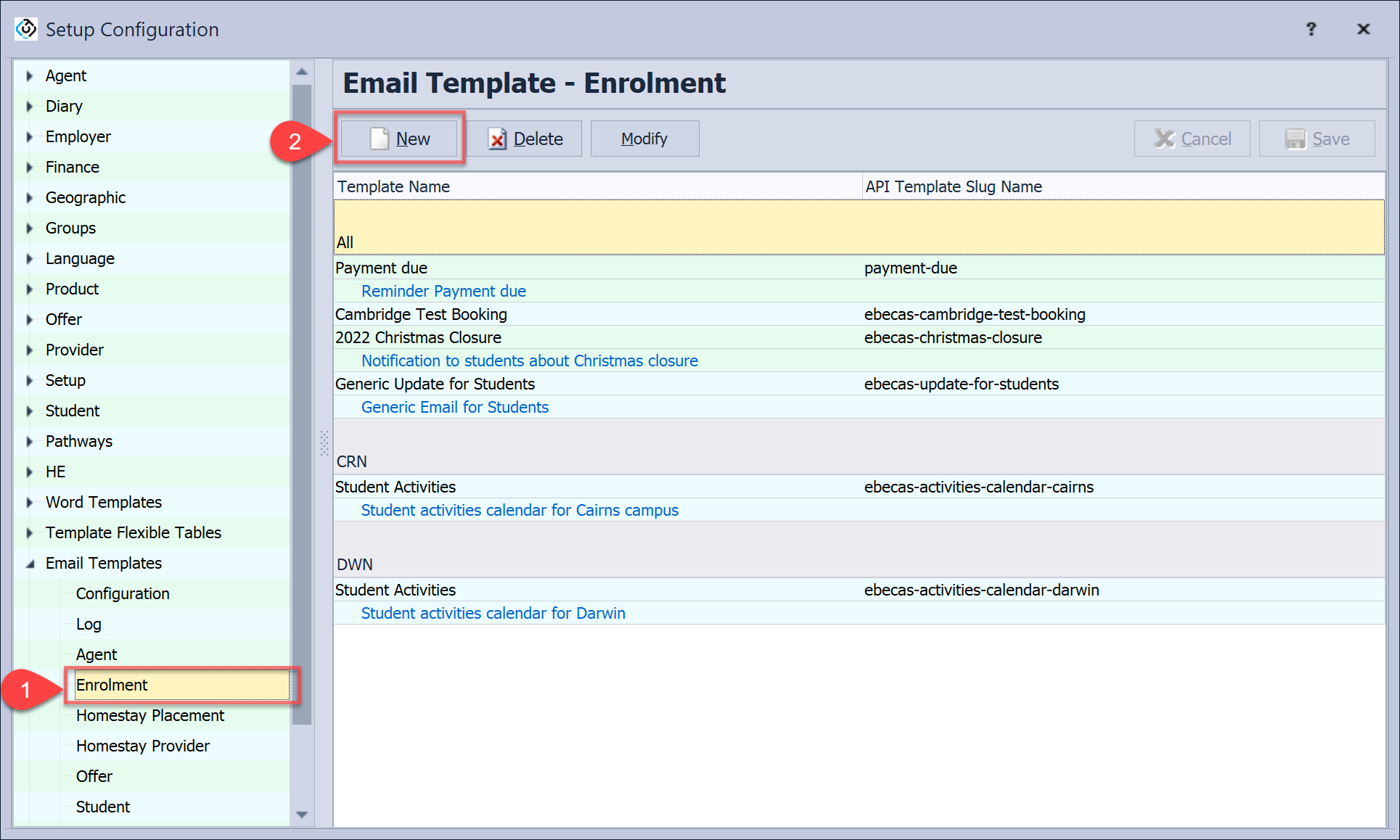Click the help question mark icon
Screen dimensions: 1400x840
point(1311,29)
